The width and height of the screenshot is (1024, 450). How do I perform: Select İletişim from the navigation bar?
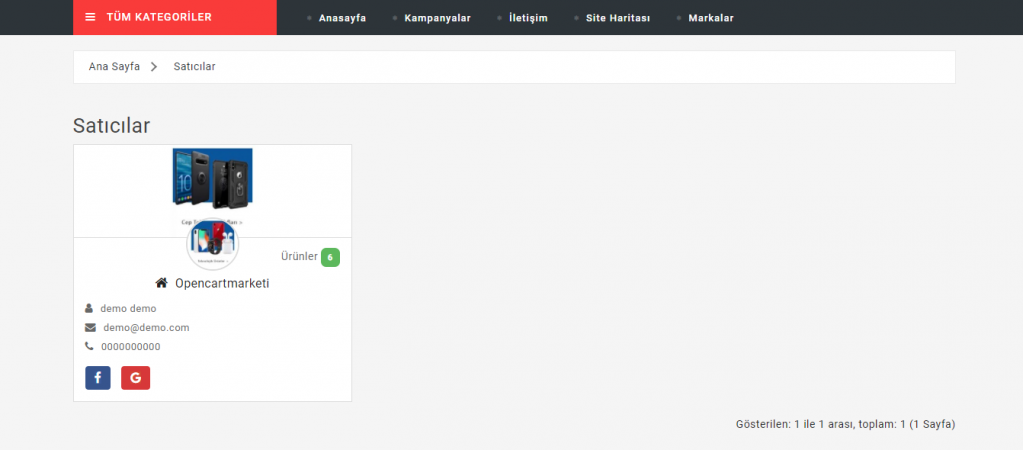click(527, 18)
